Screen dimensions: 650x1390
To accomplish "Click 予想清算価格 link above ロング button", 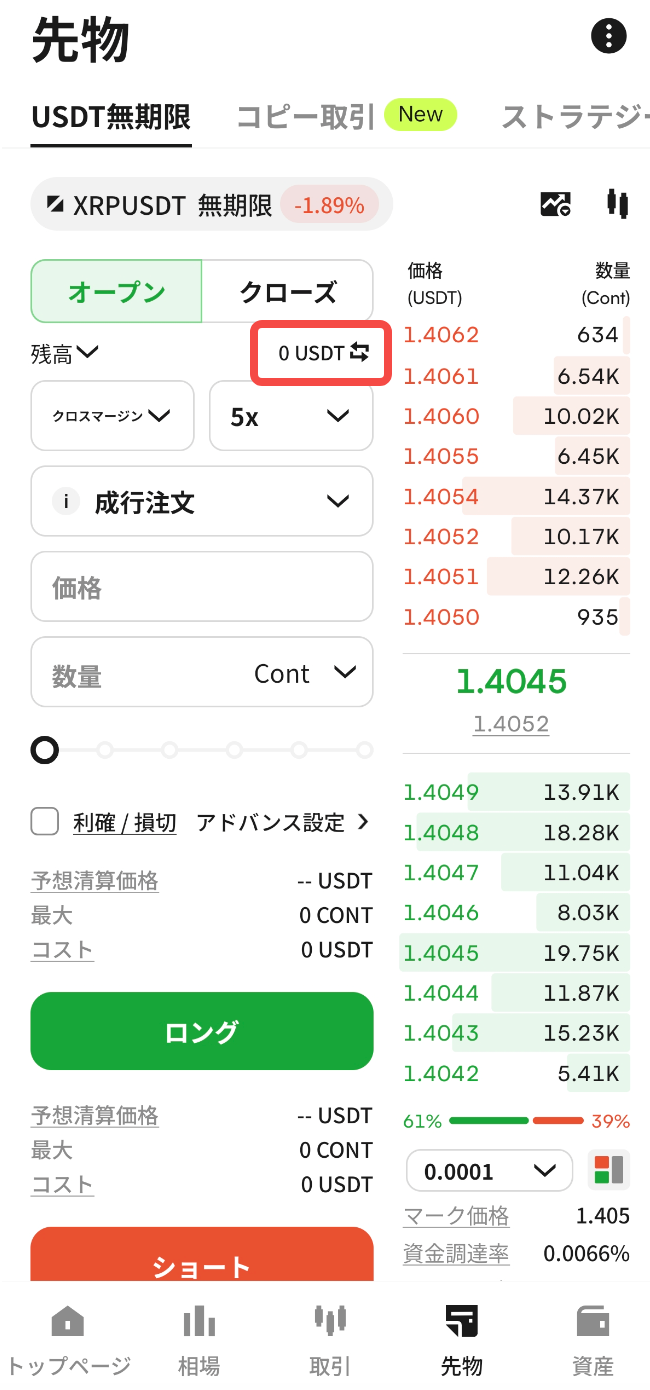I will [95, 881].
